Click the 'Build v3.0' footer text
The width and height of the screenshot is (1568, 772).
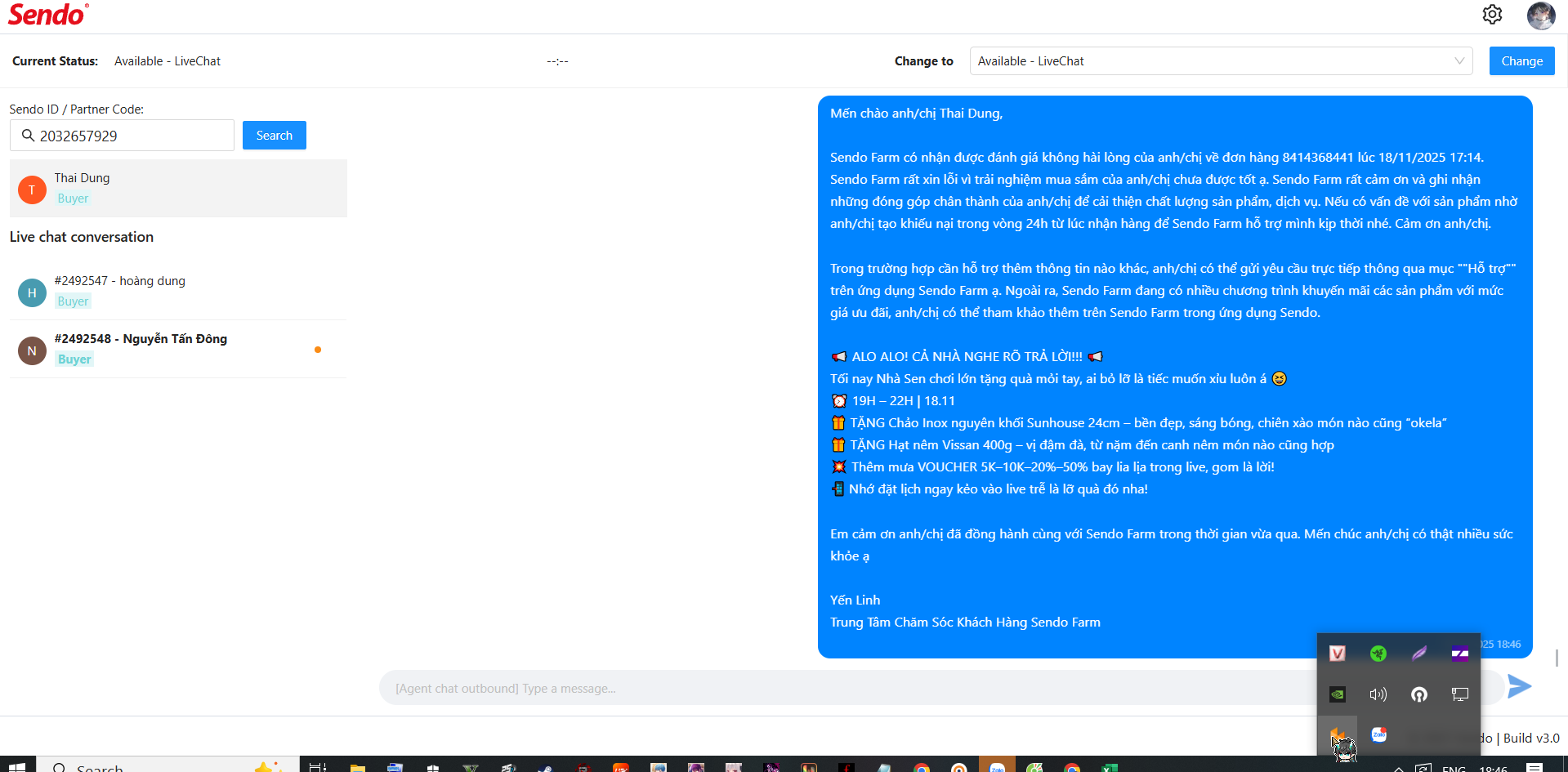point(1531,739)
